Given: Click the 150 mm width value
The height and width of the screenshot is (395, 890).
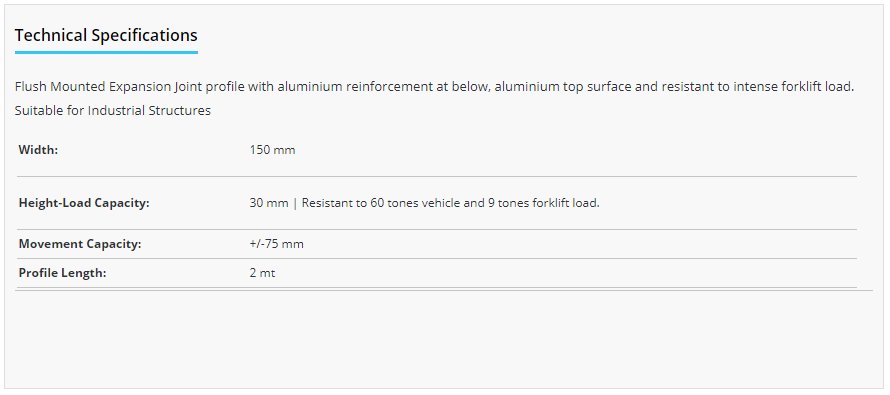Looking at the screenshot, I should (272, 150).
